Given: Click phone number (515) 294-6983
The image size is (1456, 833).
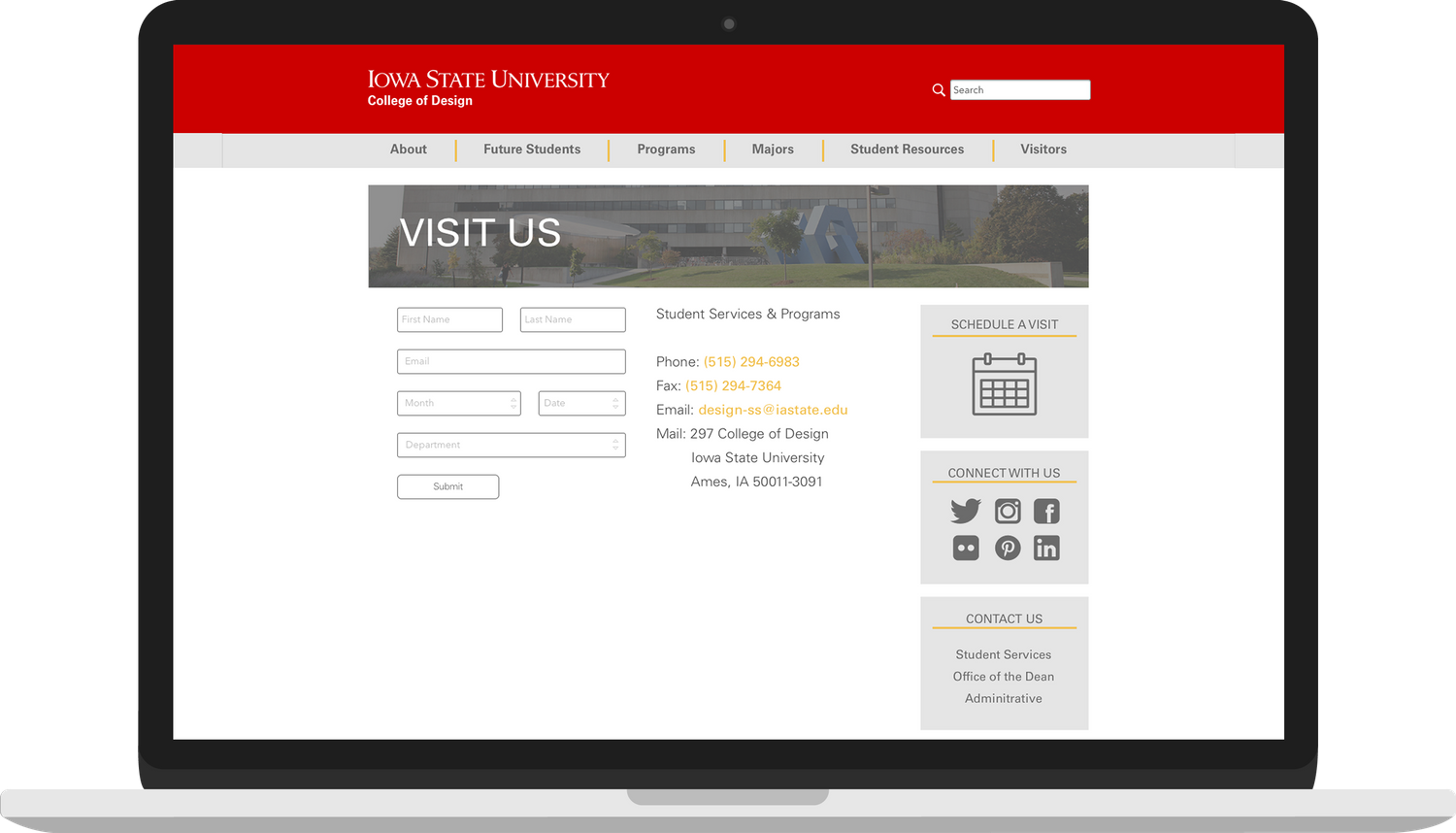Looking at the screenshot, I should pos(751,362).
